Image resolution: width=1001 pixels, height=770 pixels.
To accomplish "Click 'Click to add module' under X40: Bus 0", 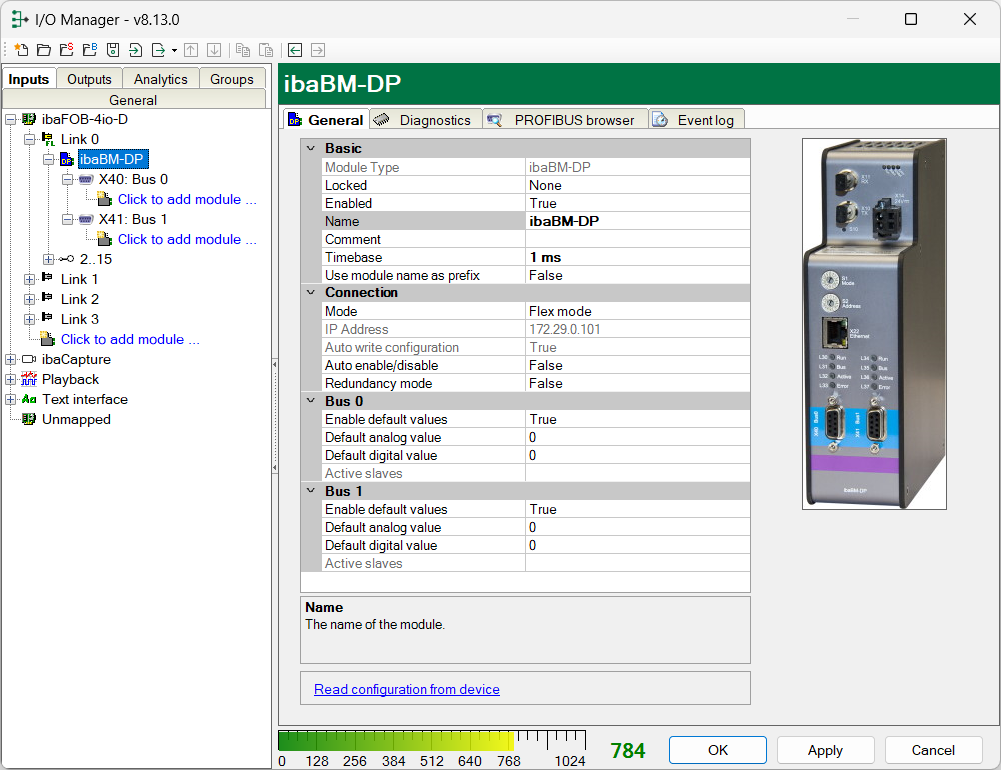I will coord(186,199).
